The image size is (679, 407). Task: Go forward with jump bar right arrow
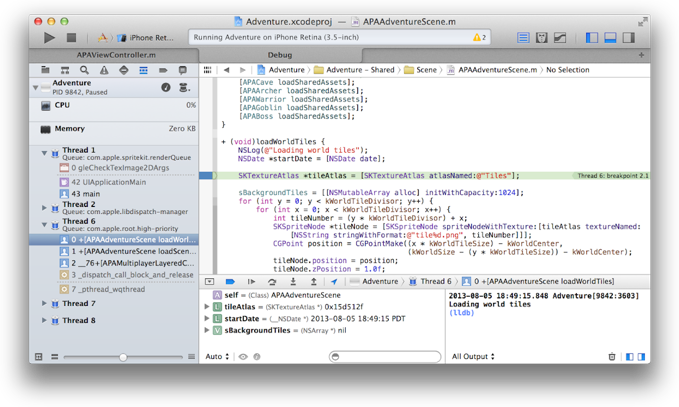pyautogui.click(x=242, y=70)
